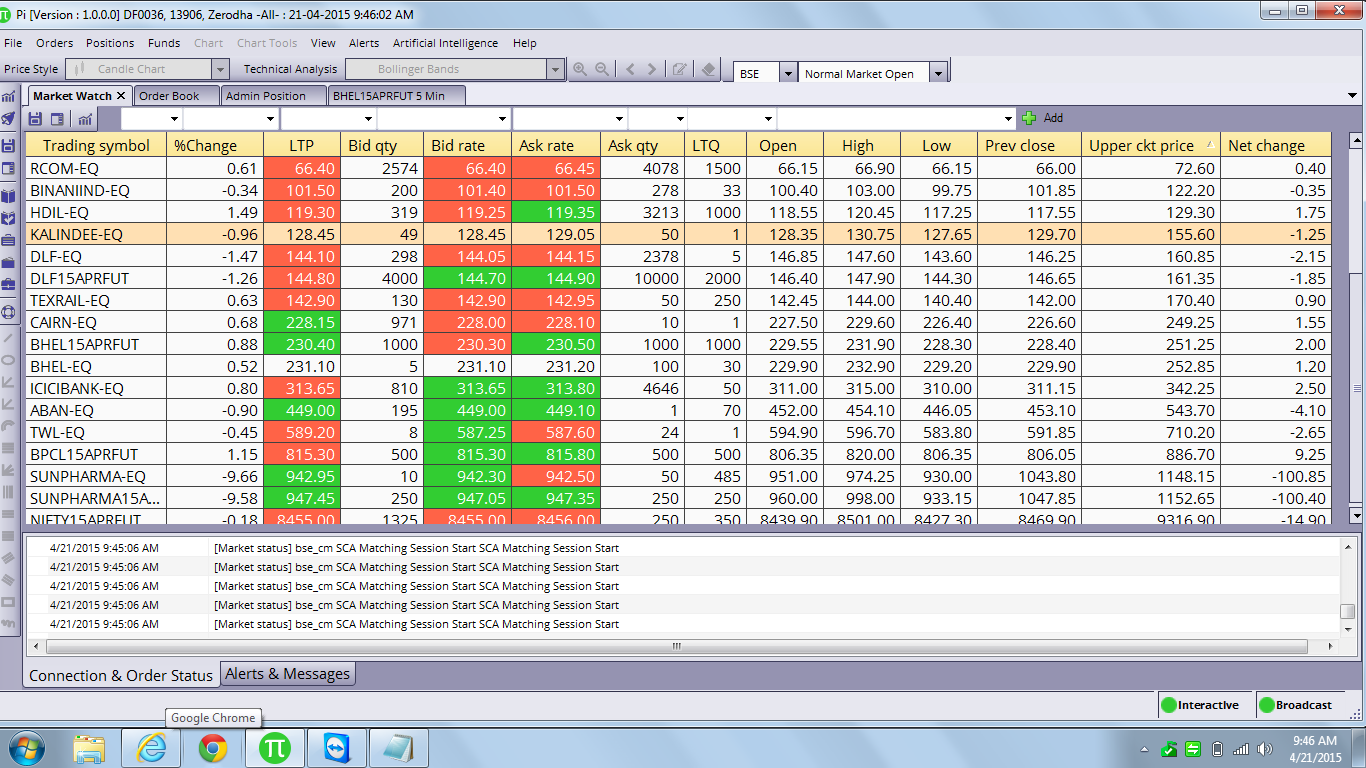
Task: Click tab list arrow at right of tabs
Action: tap(1353, 96)
